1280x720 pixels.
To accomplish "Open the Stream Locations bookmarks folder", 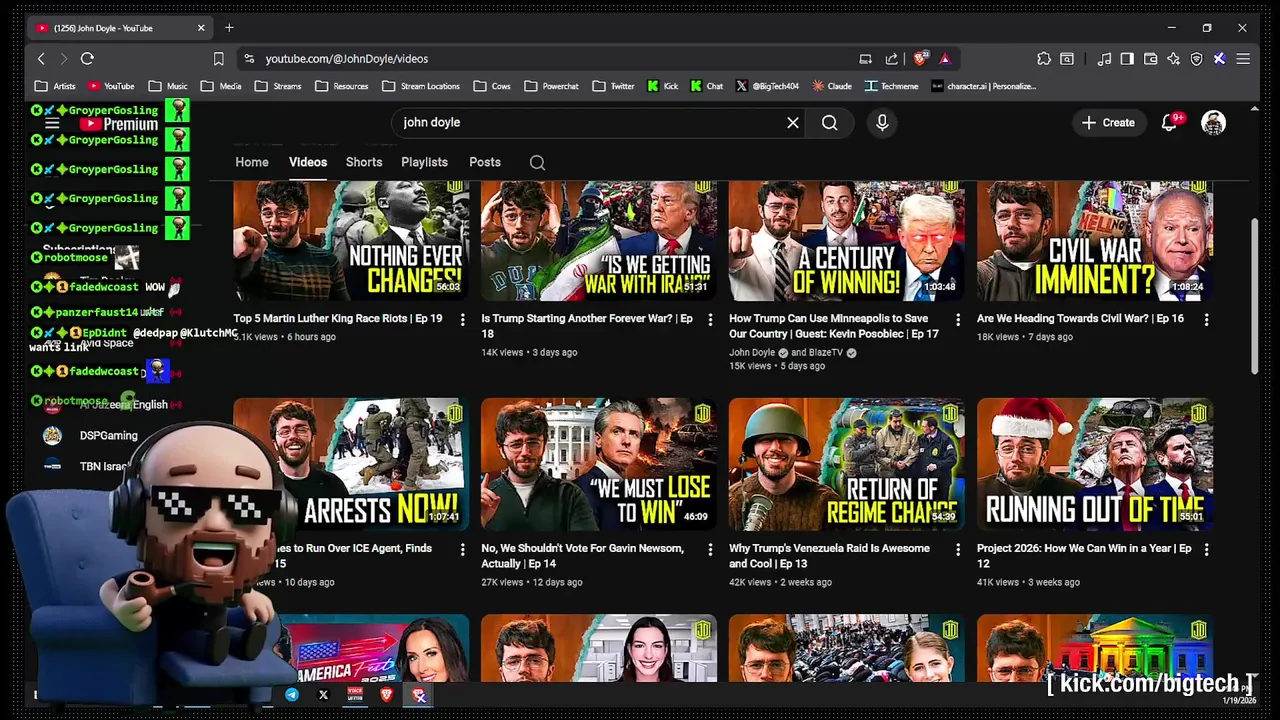I will coord(421,86).
